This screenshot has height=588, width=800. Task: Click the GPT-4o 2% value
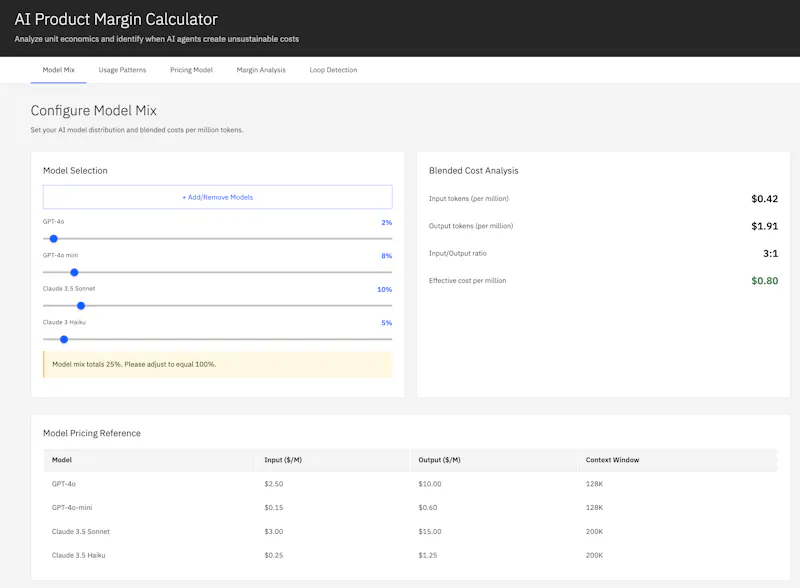click(x=386, y=223)
